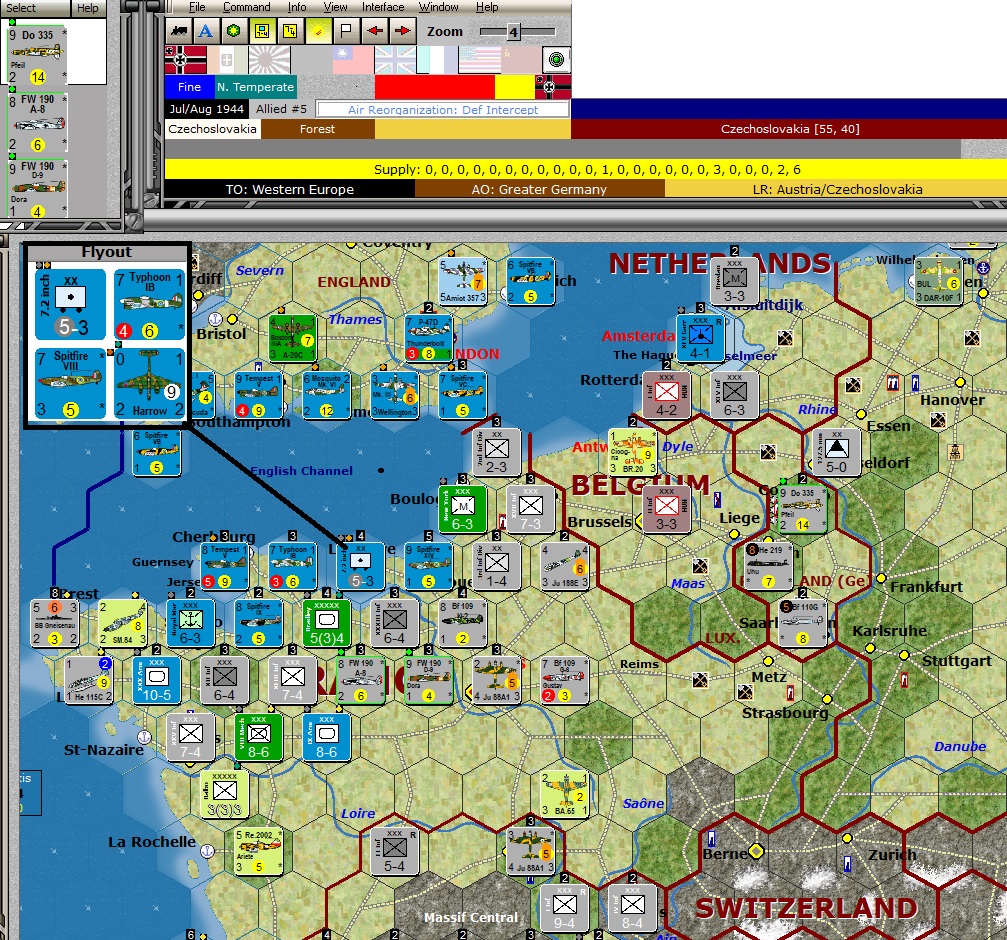Select the Japanese rising sun flag
Viewport: 1007px width, 940px height.
(269, 60)
